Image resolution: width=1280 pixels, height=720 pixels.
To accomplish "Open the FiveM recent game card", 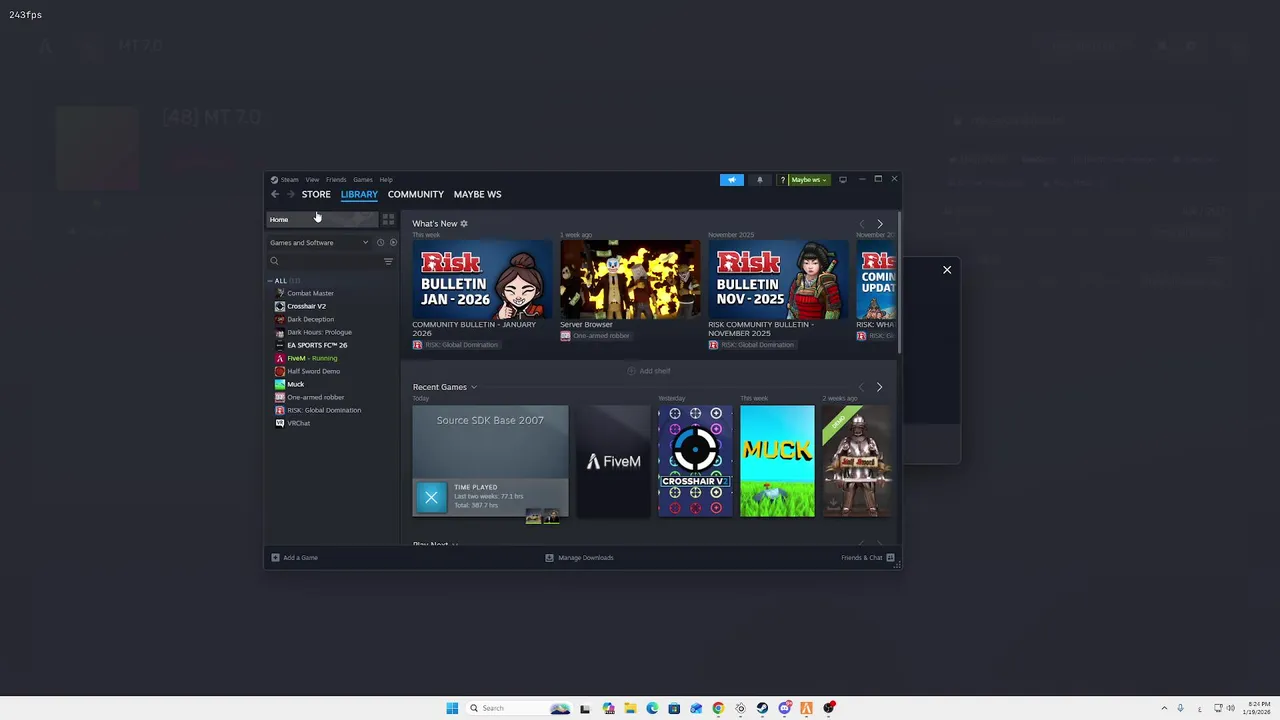I will 613,461.
